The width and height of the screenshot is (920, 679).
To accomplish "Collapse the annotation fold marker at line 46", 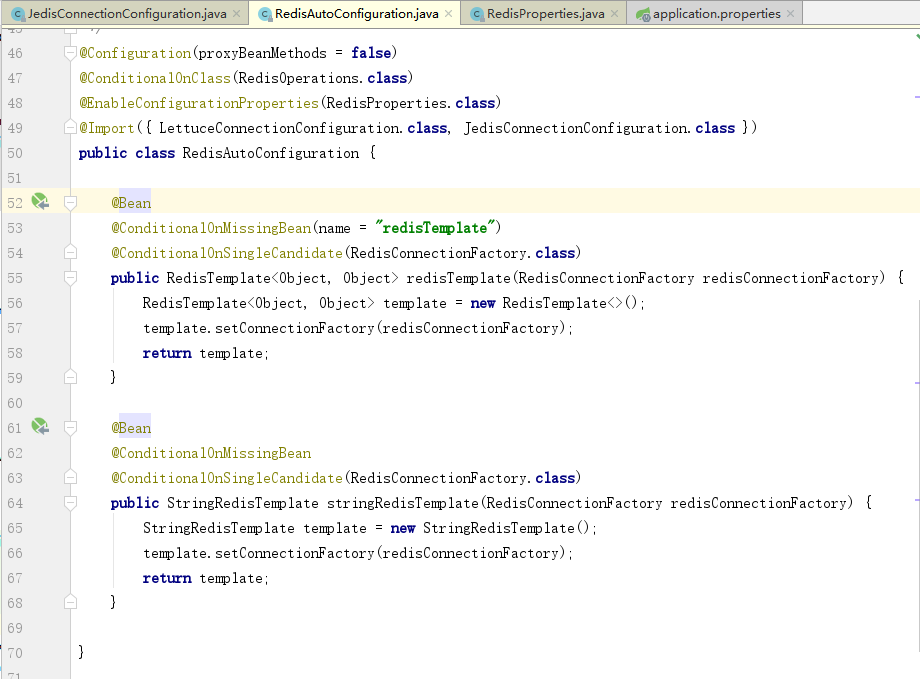I will [70, 53].
